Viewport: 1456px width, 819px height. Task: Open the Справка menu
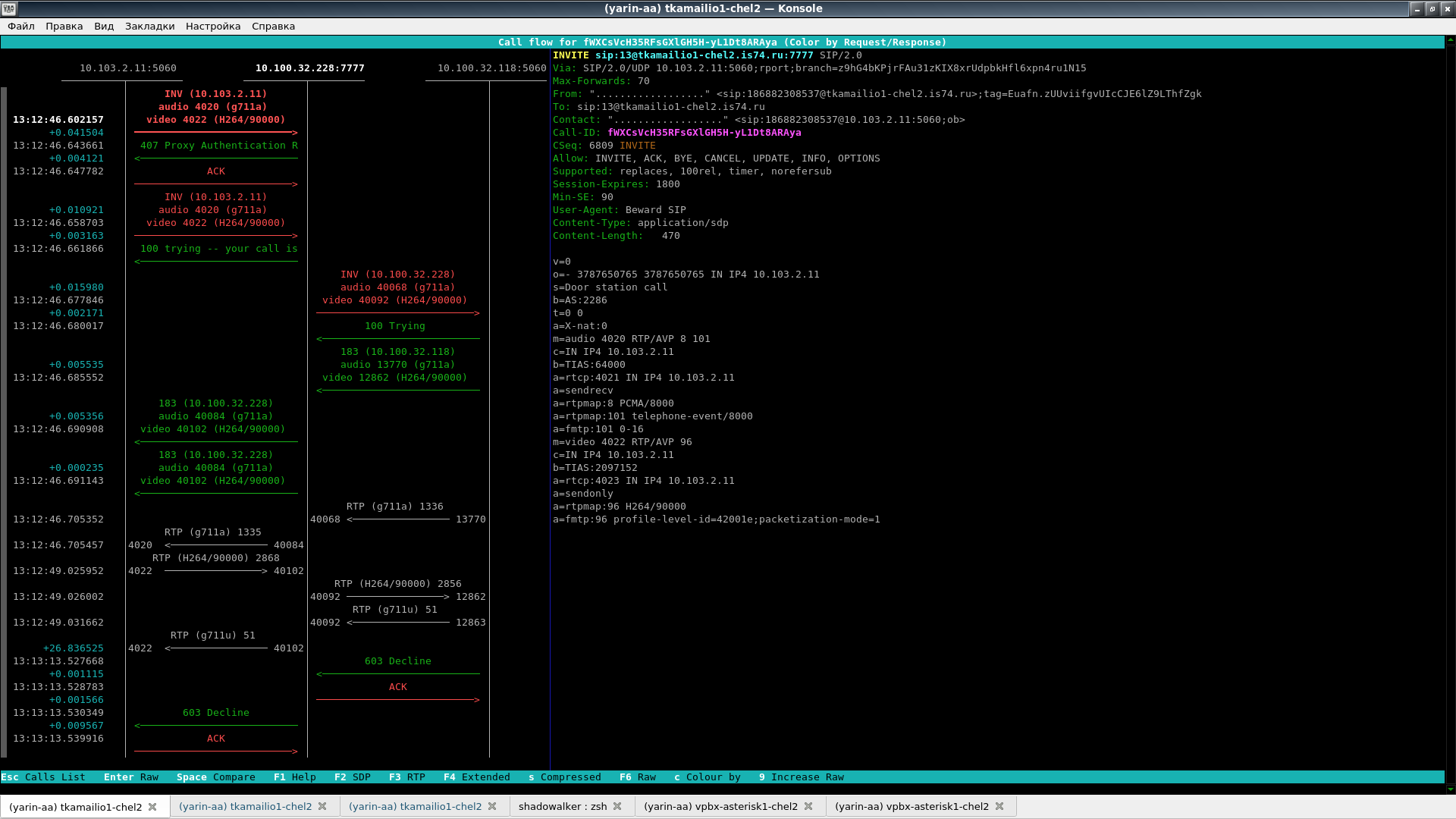point(273,26)
